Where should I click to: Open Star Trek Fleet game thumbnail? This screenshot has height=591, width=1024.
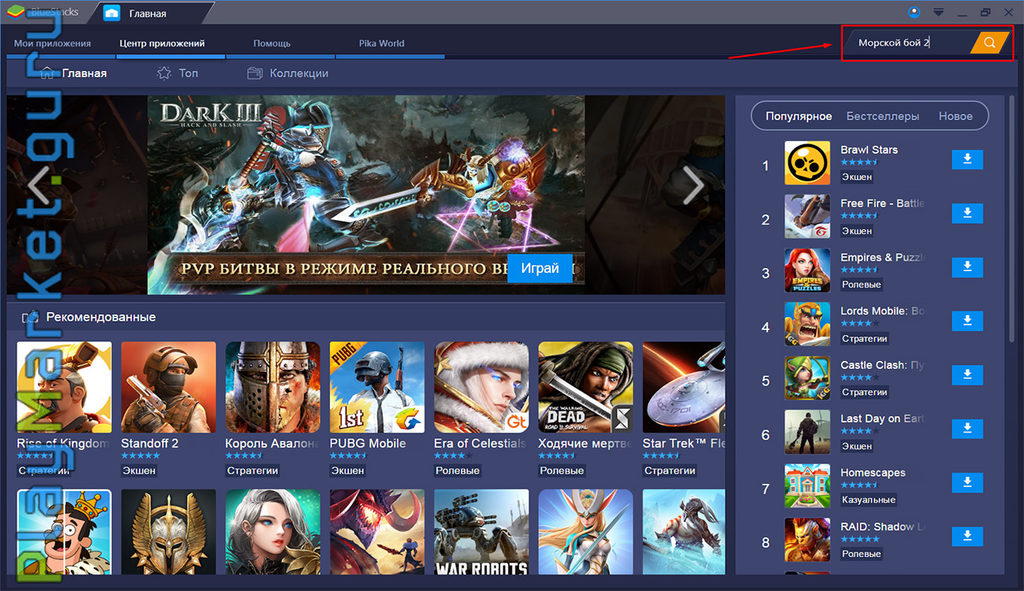coord(684,387)
